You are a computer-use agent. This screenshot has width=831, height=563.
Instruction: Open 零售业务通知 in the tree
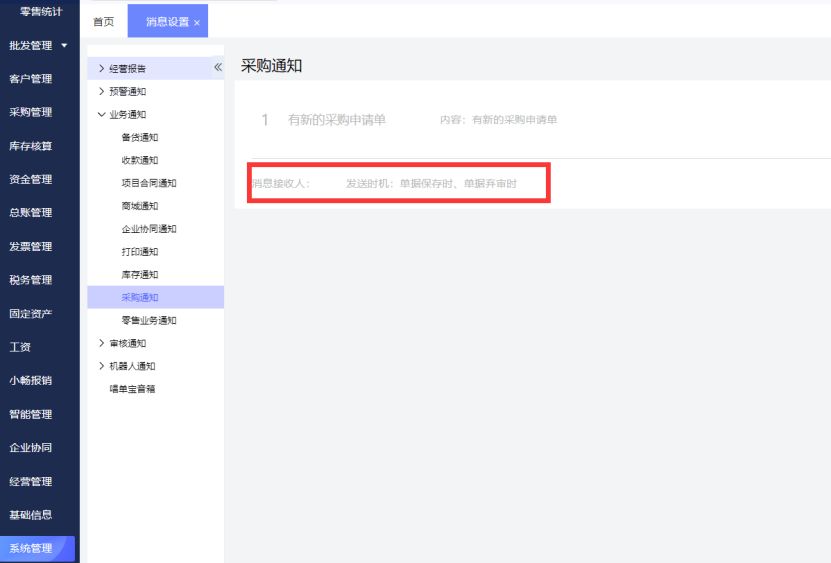148,321
